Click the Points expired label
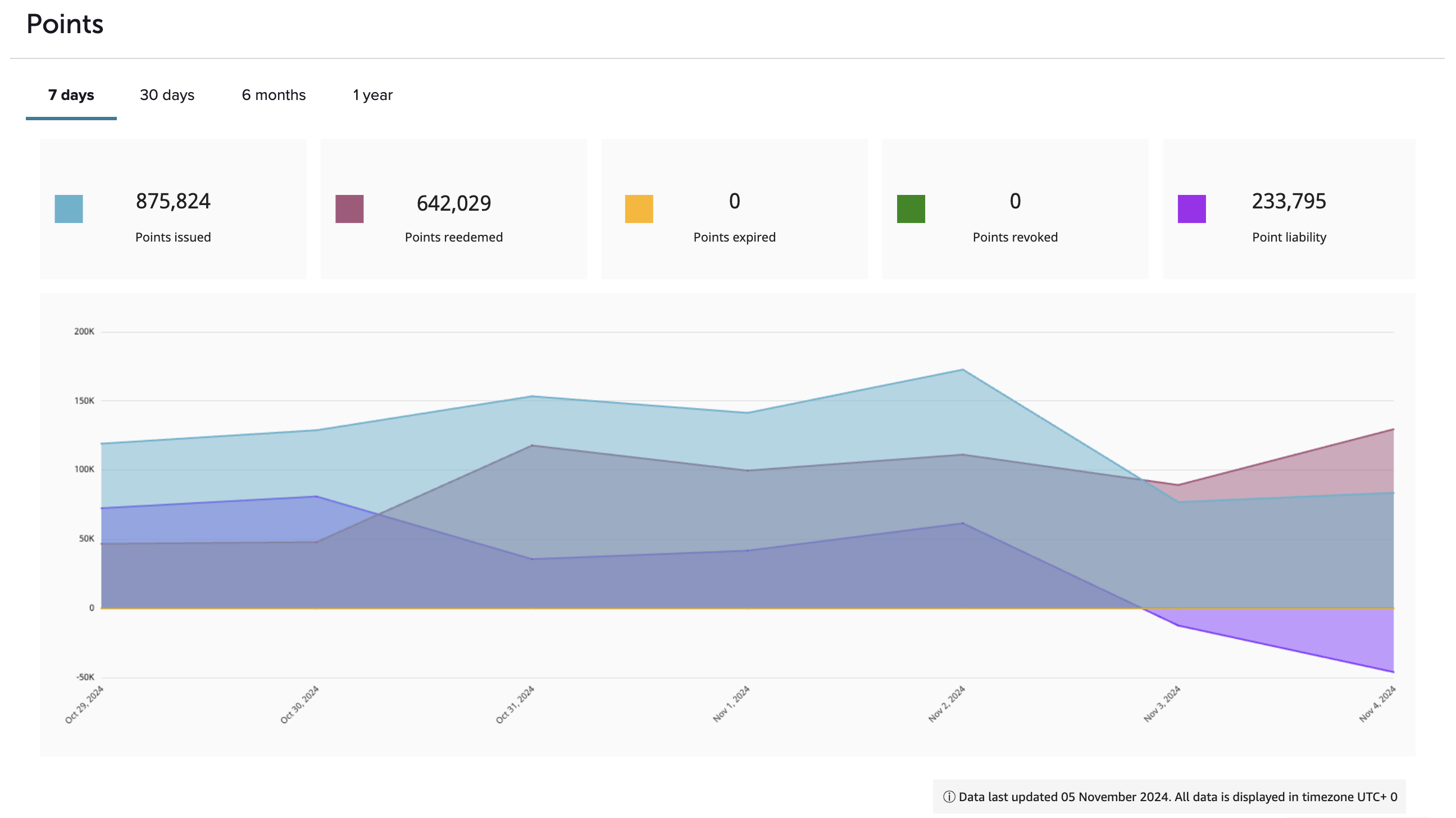The width and height of the screenshot is (1456, 818). tap(734, 238)
